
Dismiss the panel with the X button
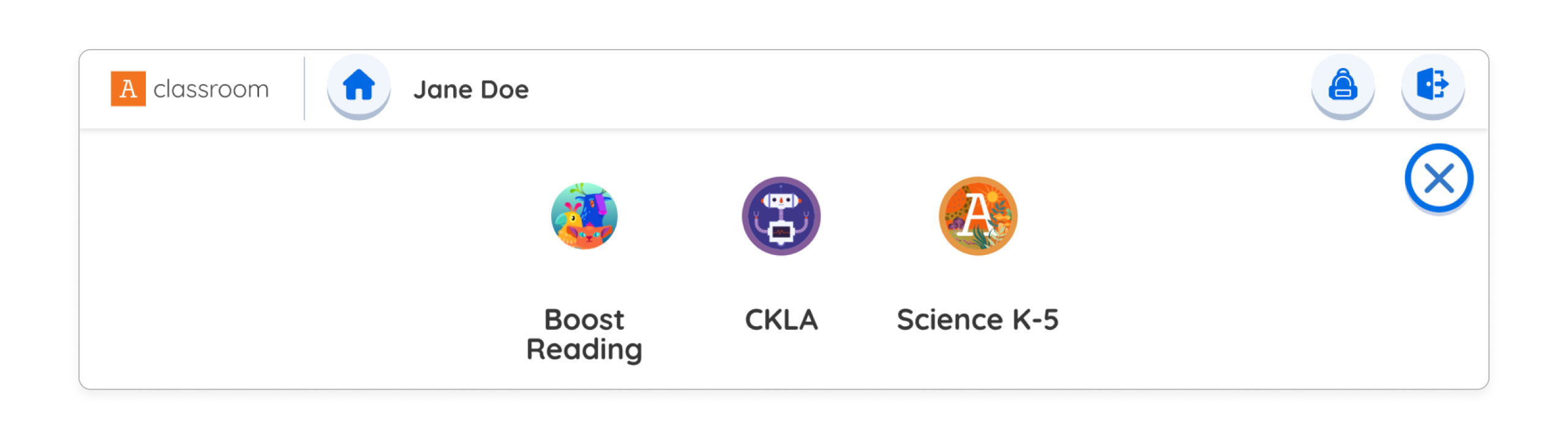1439,178
